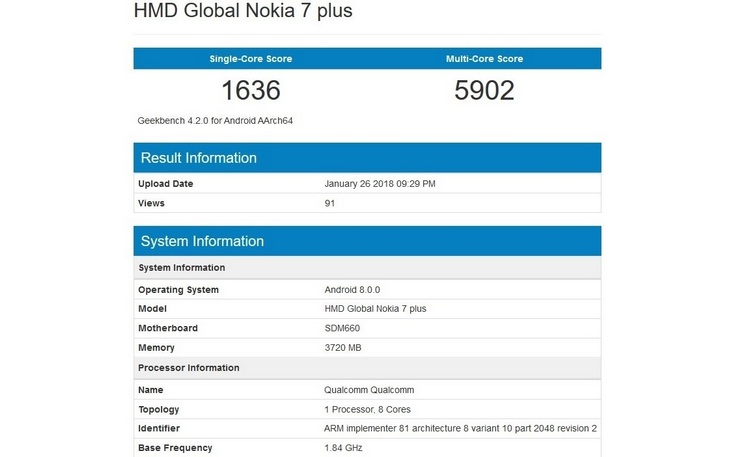The height and width of the screenshot is (457, 750).
Task: Select the Qualcomm Qualcomm processor name
Action: click(x=369, y=390)
